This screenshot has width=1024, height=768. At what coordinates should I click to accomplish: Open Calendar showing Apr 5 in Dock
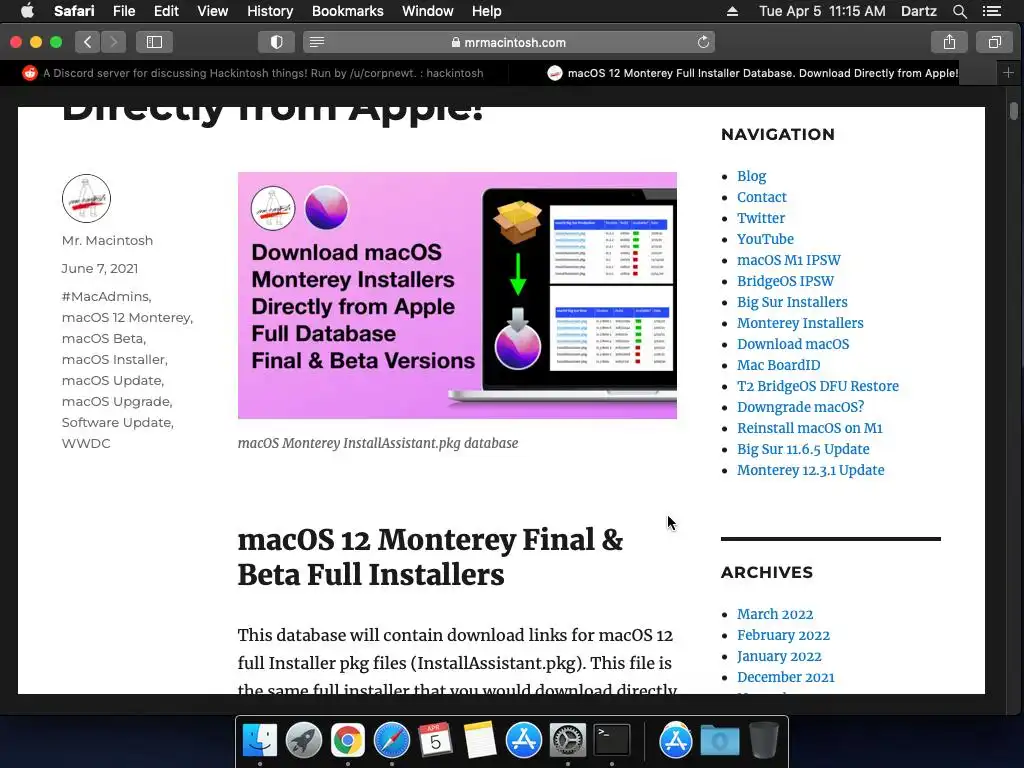436,740
